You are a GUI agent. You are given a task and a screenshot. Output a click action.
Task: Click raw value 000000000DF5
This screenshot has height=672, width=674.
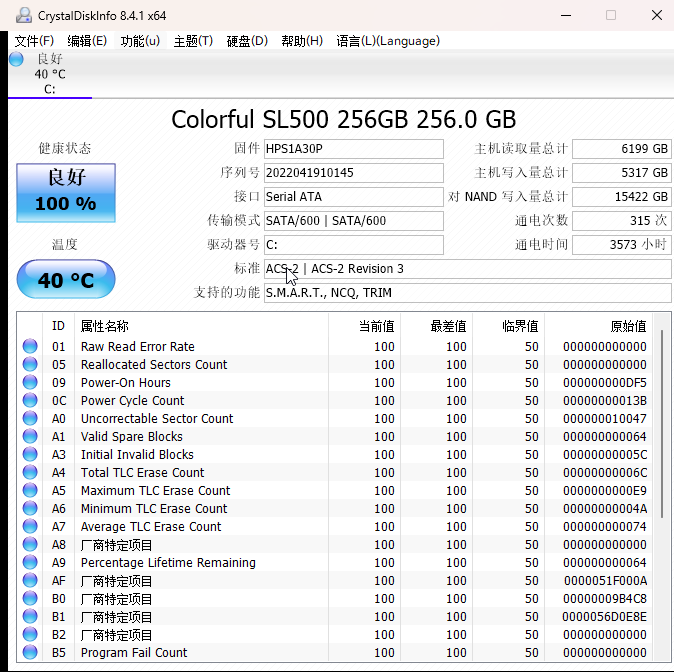pos(604,382)
